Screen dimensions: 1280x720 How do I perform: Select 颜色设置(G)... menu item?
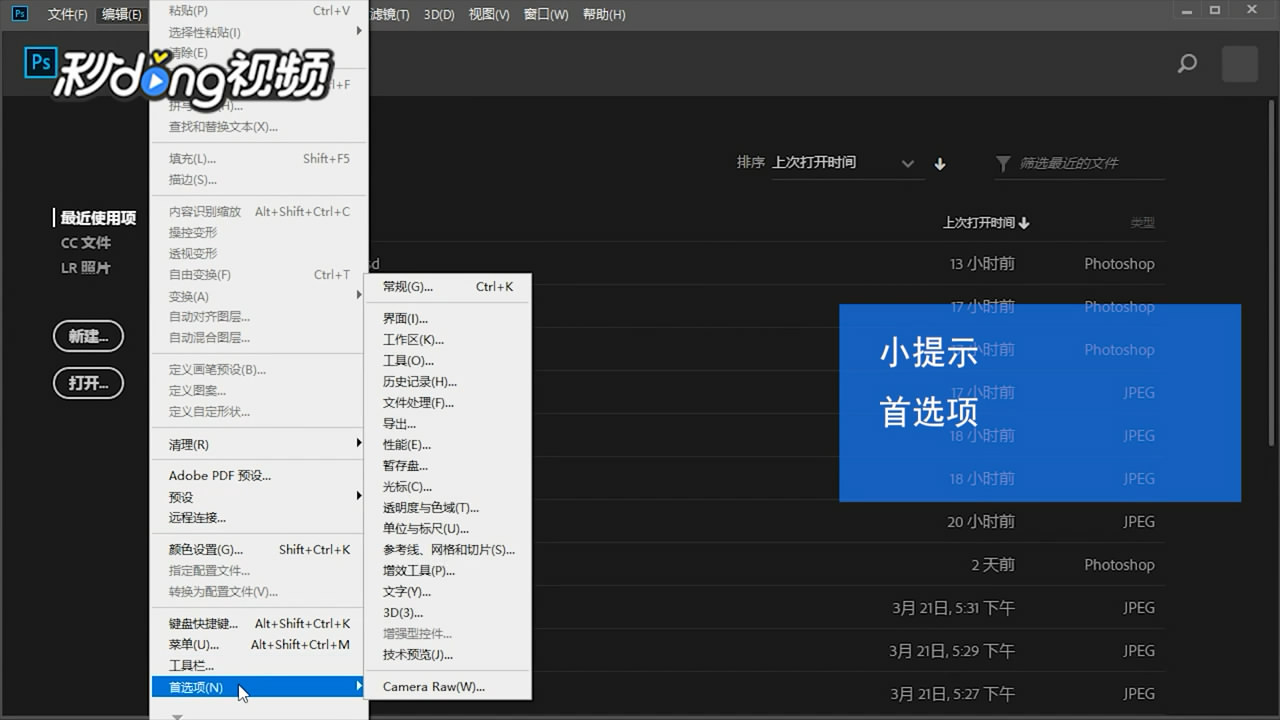click(x=259, y=550)
